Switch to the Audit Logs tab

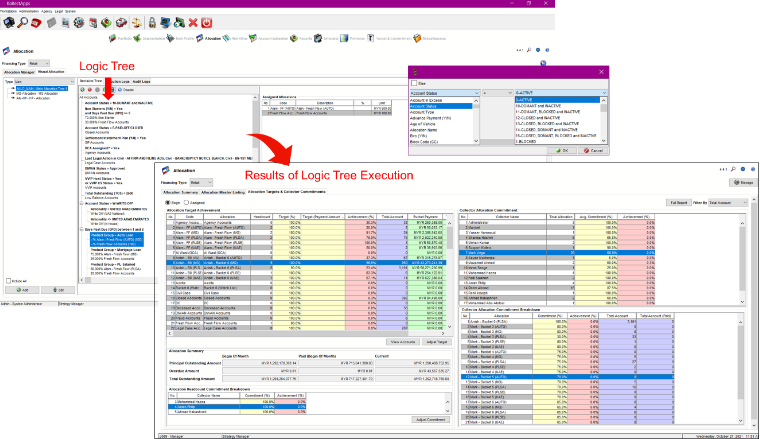[x=142, y=81]
